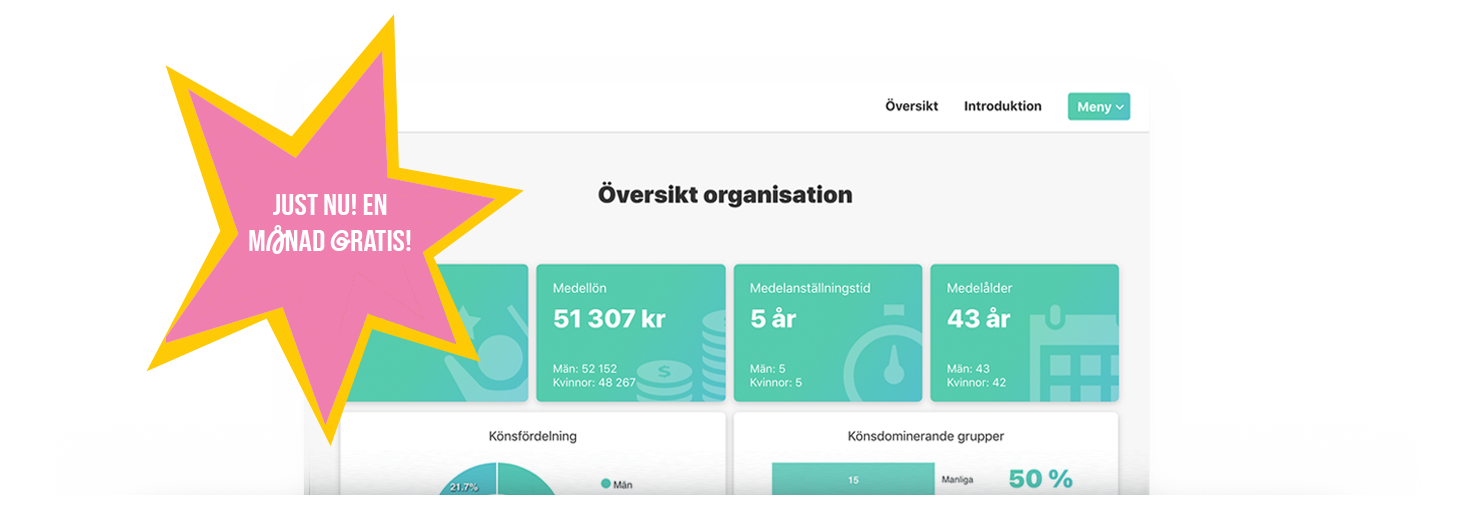This screenshot has height=509, width=1476.
Task: Click the Manliga bar showing 15
Action: point(852,480)
